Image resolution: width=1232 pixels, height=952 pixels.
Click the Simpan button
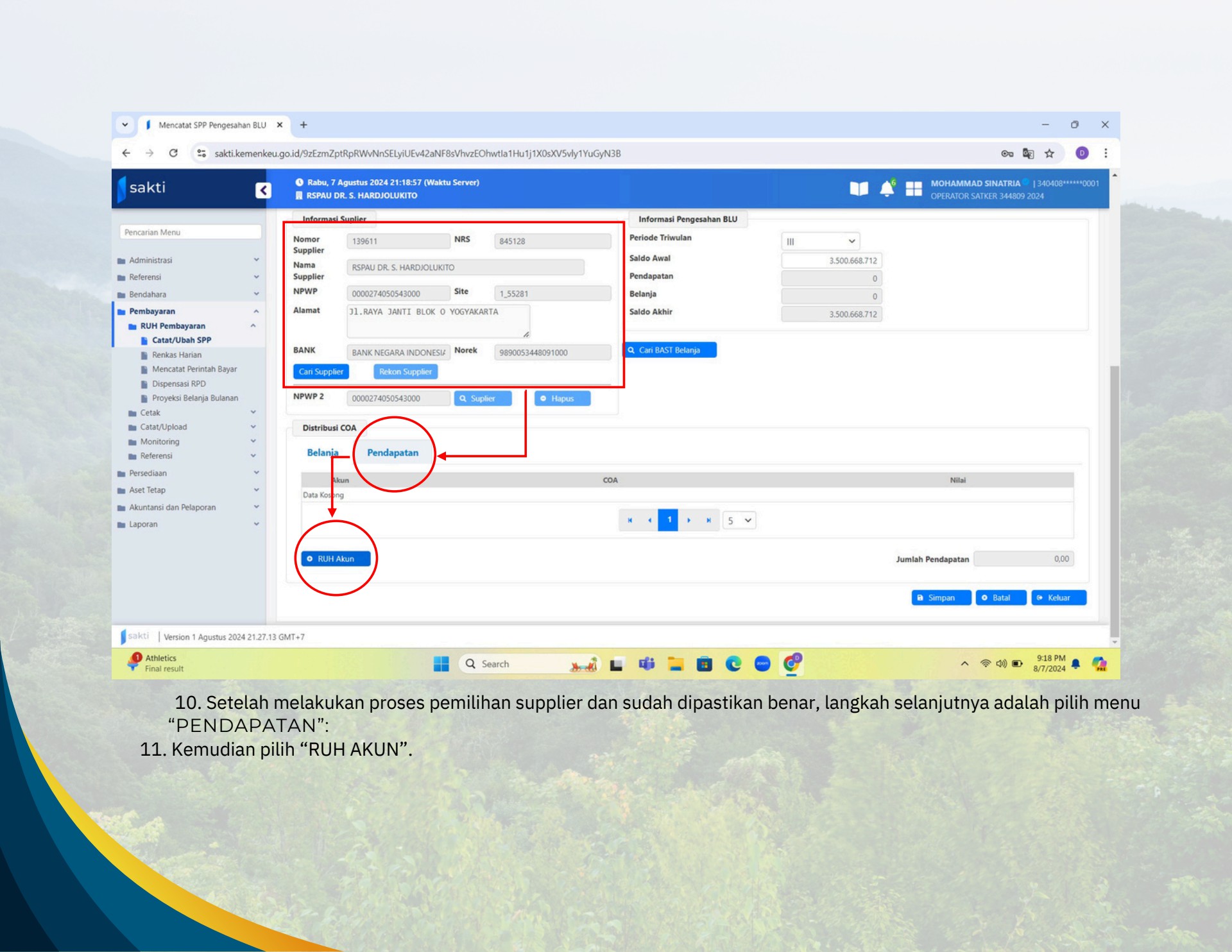pos(941,597)
